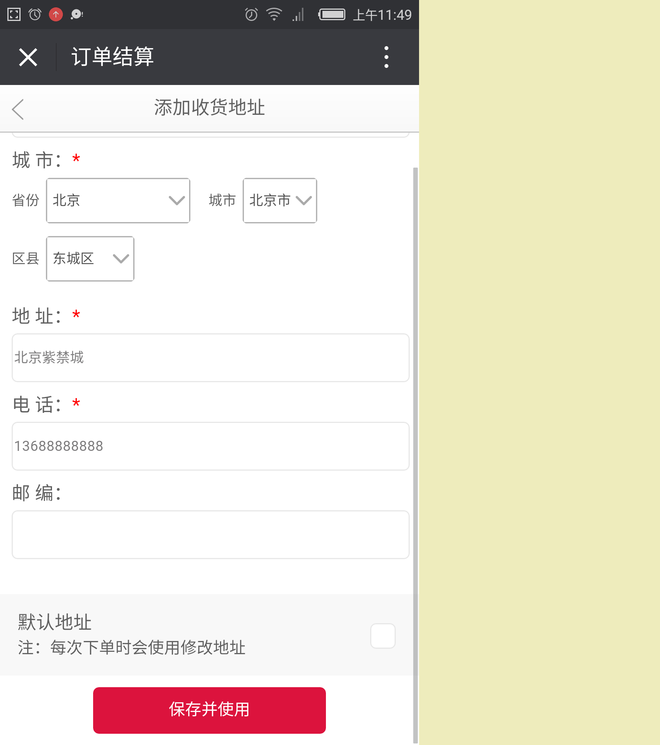Image resolution: width=660 pixels, height=745 pixels.
Task: Tap the red upload notification icon
Action: pos(56,14)
